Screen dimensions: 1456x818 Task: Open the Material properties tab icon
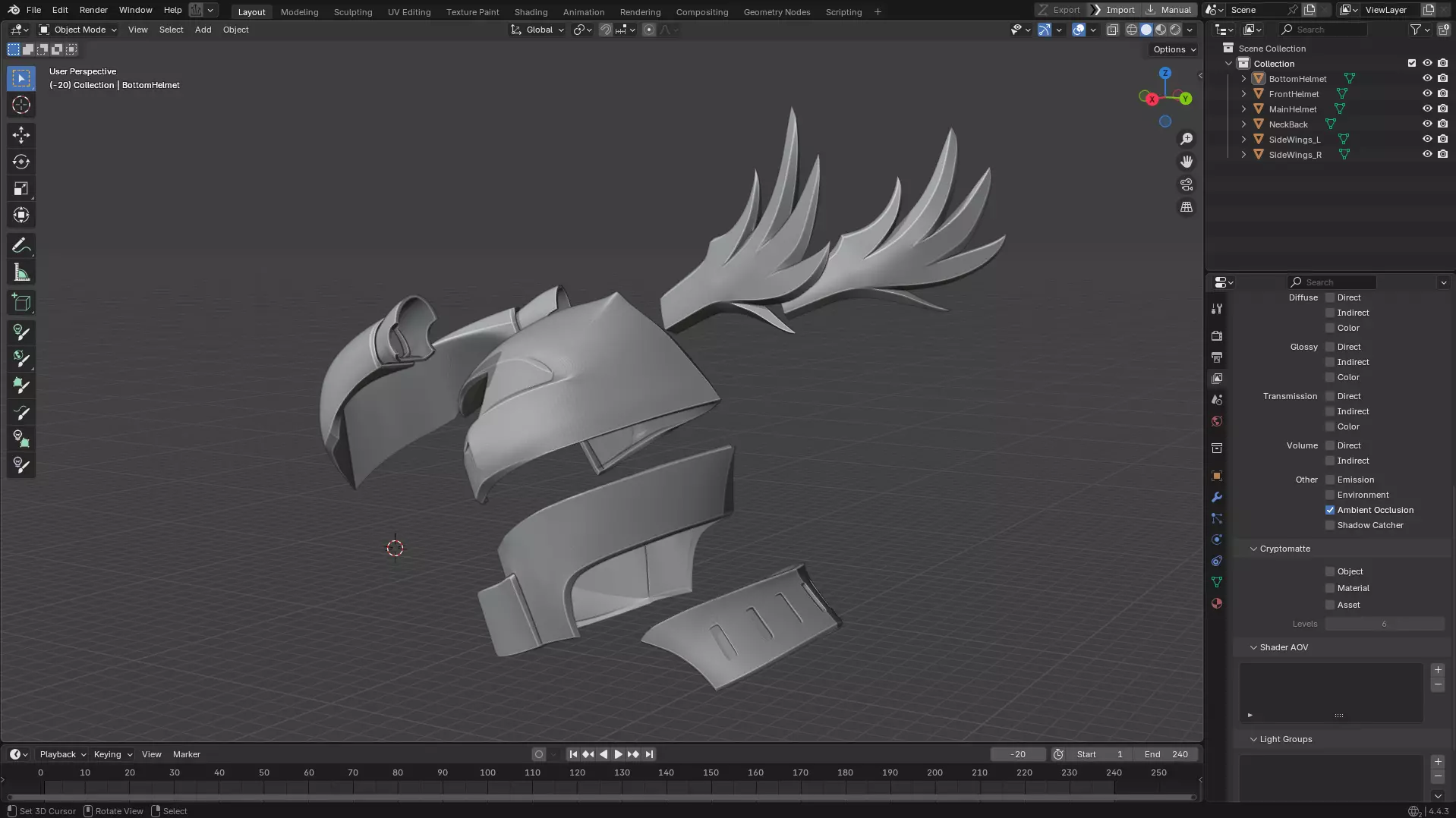(x=1217, y=603)
